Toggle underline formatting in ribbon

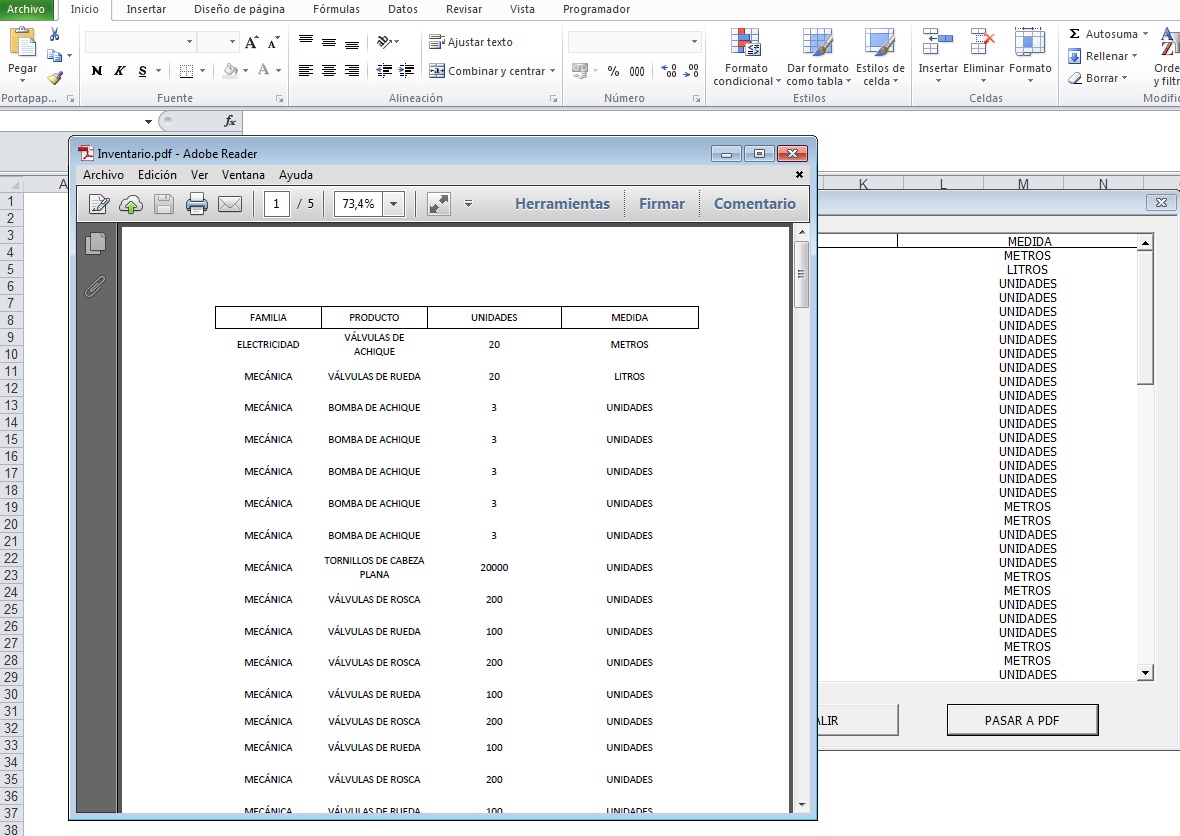[x=143, y=71]
